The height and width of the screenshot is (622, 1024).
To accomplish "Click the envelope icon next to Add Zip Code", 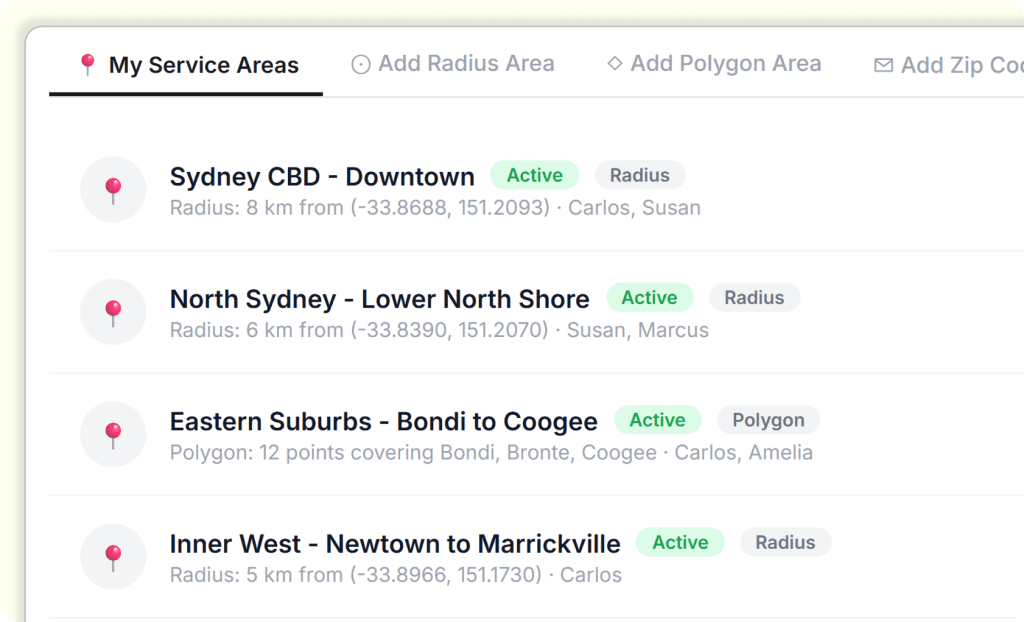I will 884,63.
